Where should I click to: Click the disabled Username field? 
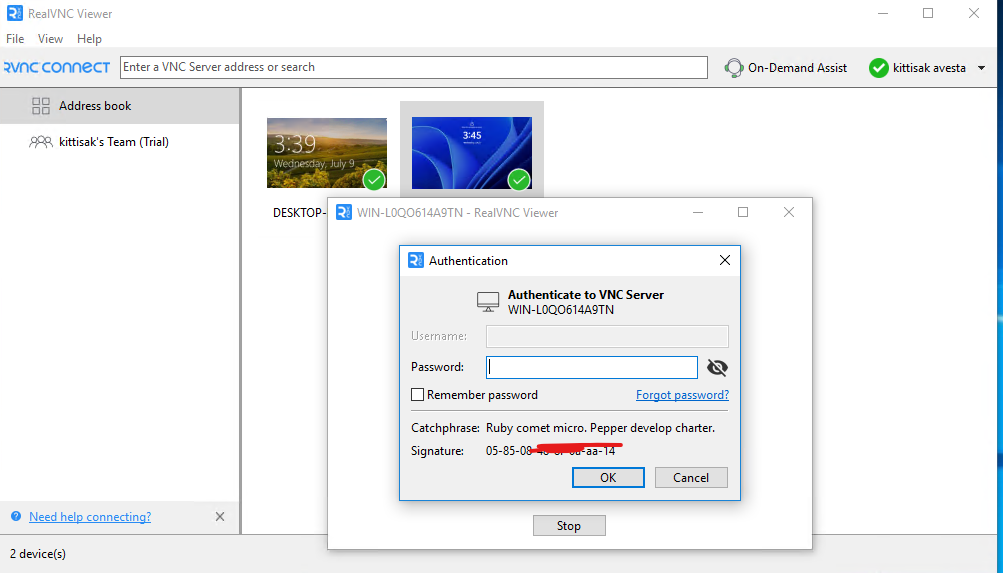click(x=607, y=336)
